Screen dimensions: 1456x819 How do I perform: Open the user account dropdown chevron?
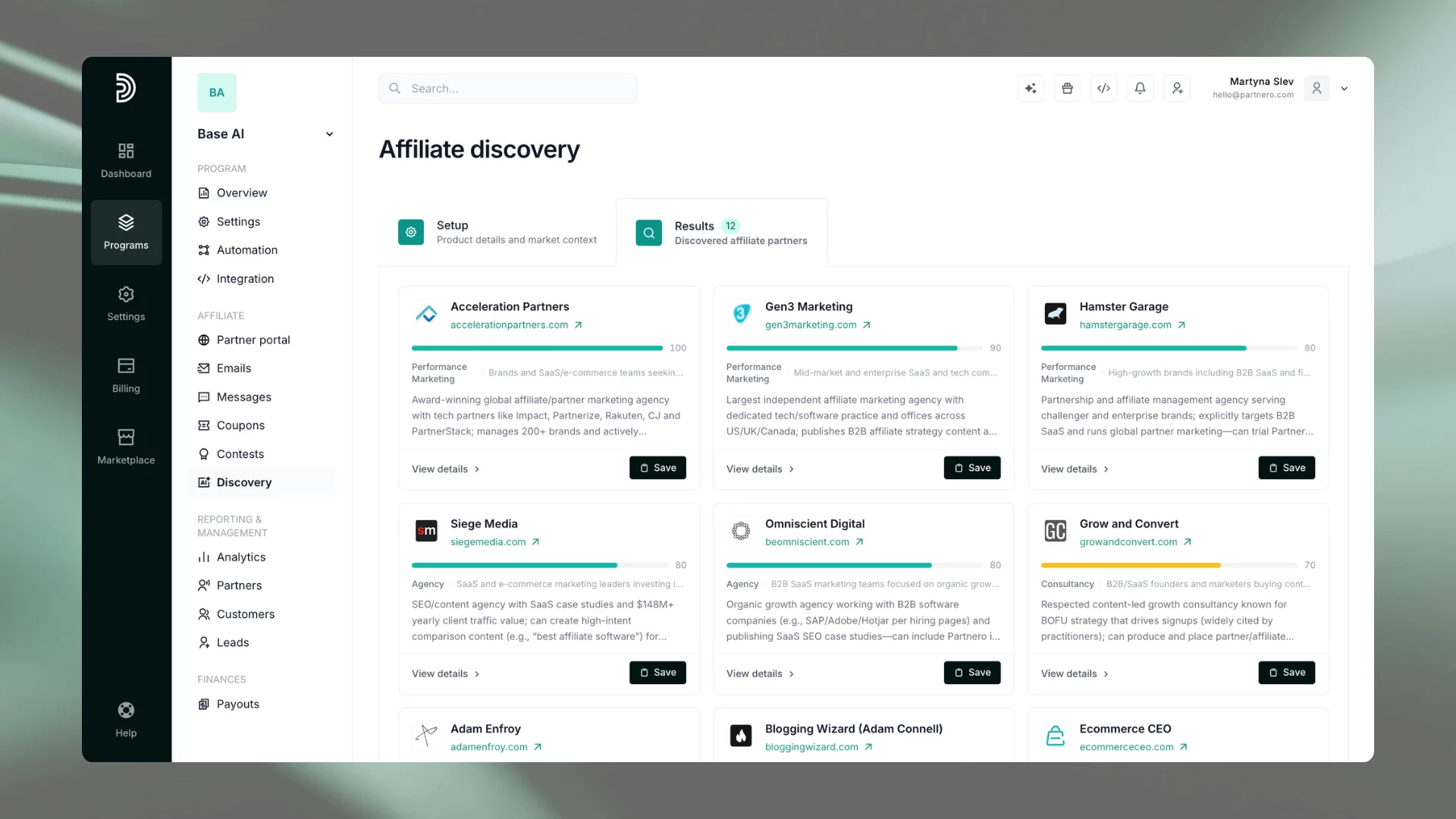(1345, 89)
